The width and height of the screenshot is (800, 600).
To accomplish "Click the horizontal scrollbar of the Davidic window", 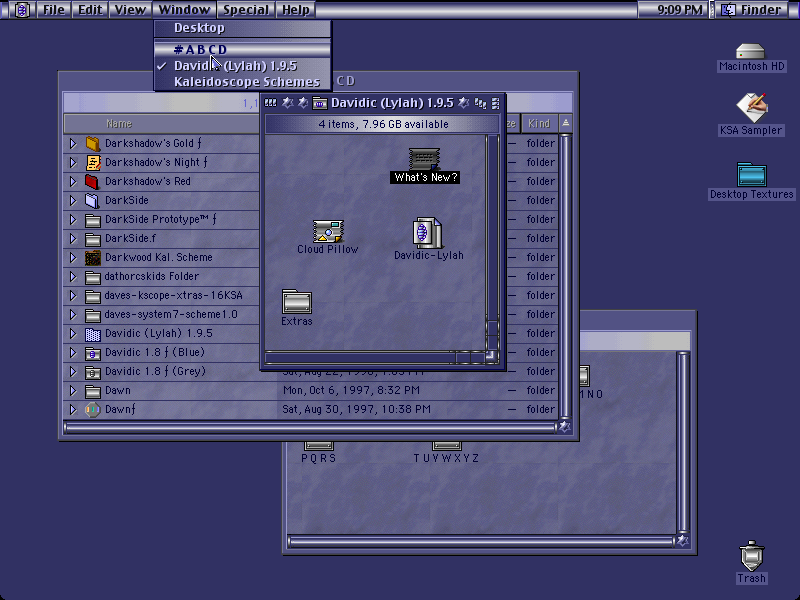I will tap(374, 356).
